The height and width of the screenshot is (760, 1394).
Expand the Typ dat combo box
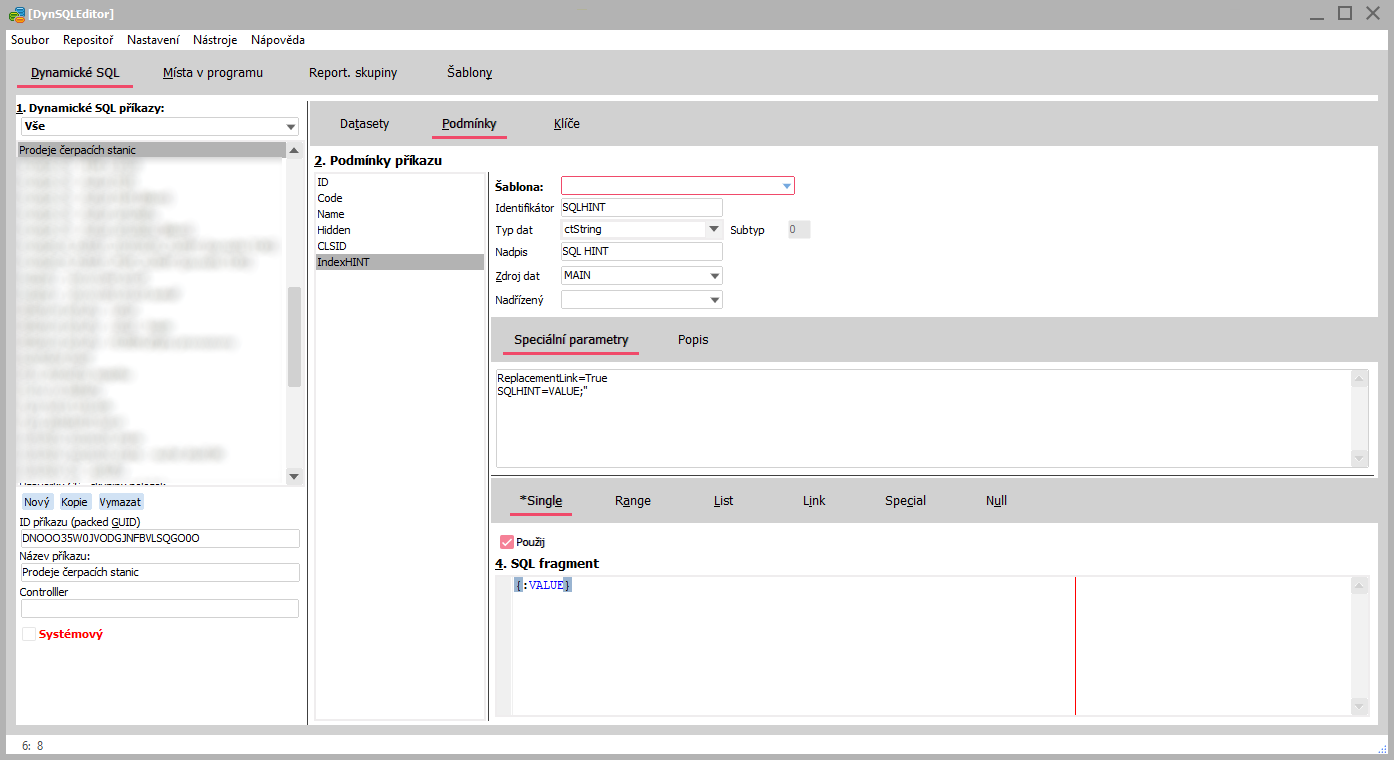pos(714,229)
